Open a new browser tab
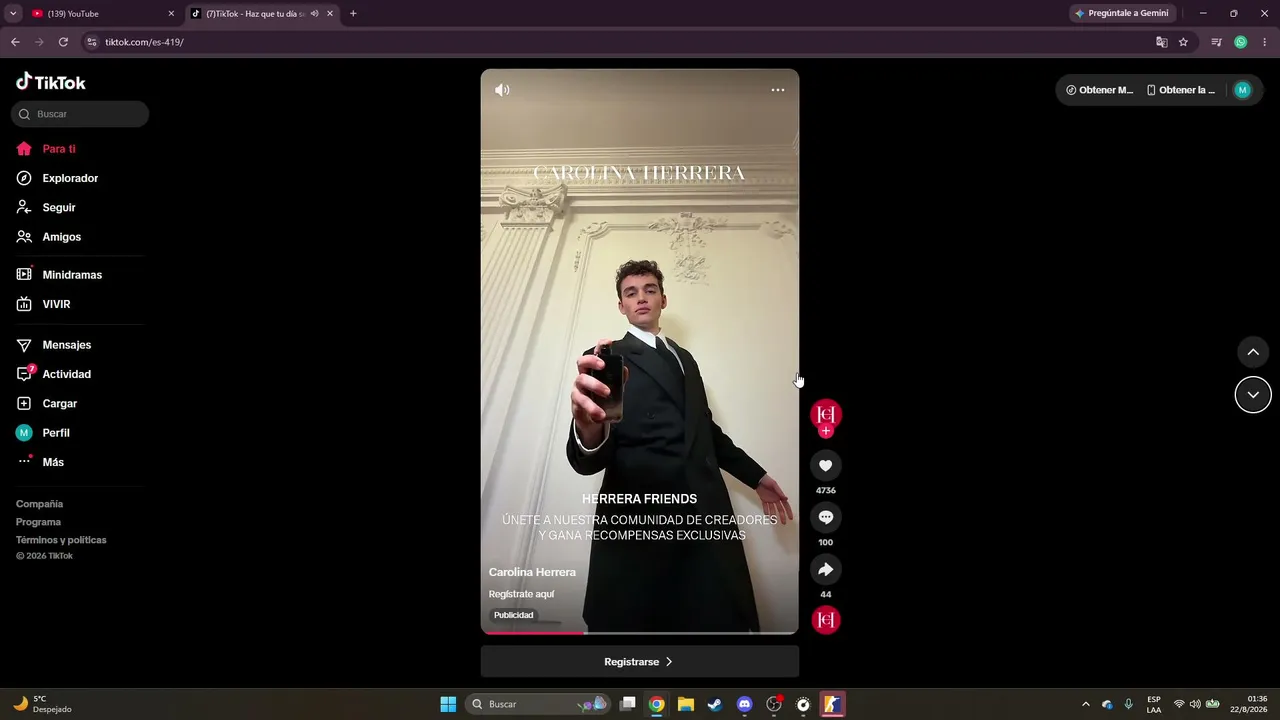 click(353, 14)
